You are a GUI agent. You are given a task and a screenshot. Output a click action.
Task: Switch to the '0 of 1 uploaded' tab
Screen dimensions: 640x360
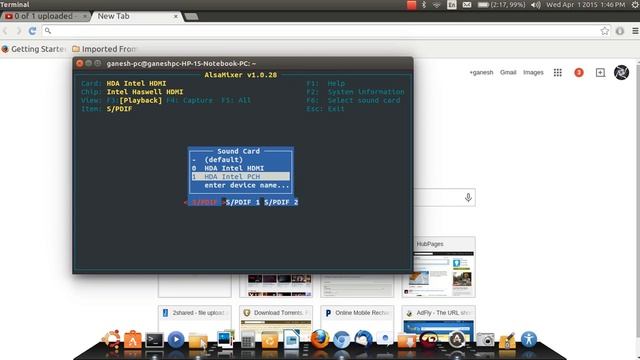[45, 16]
